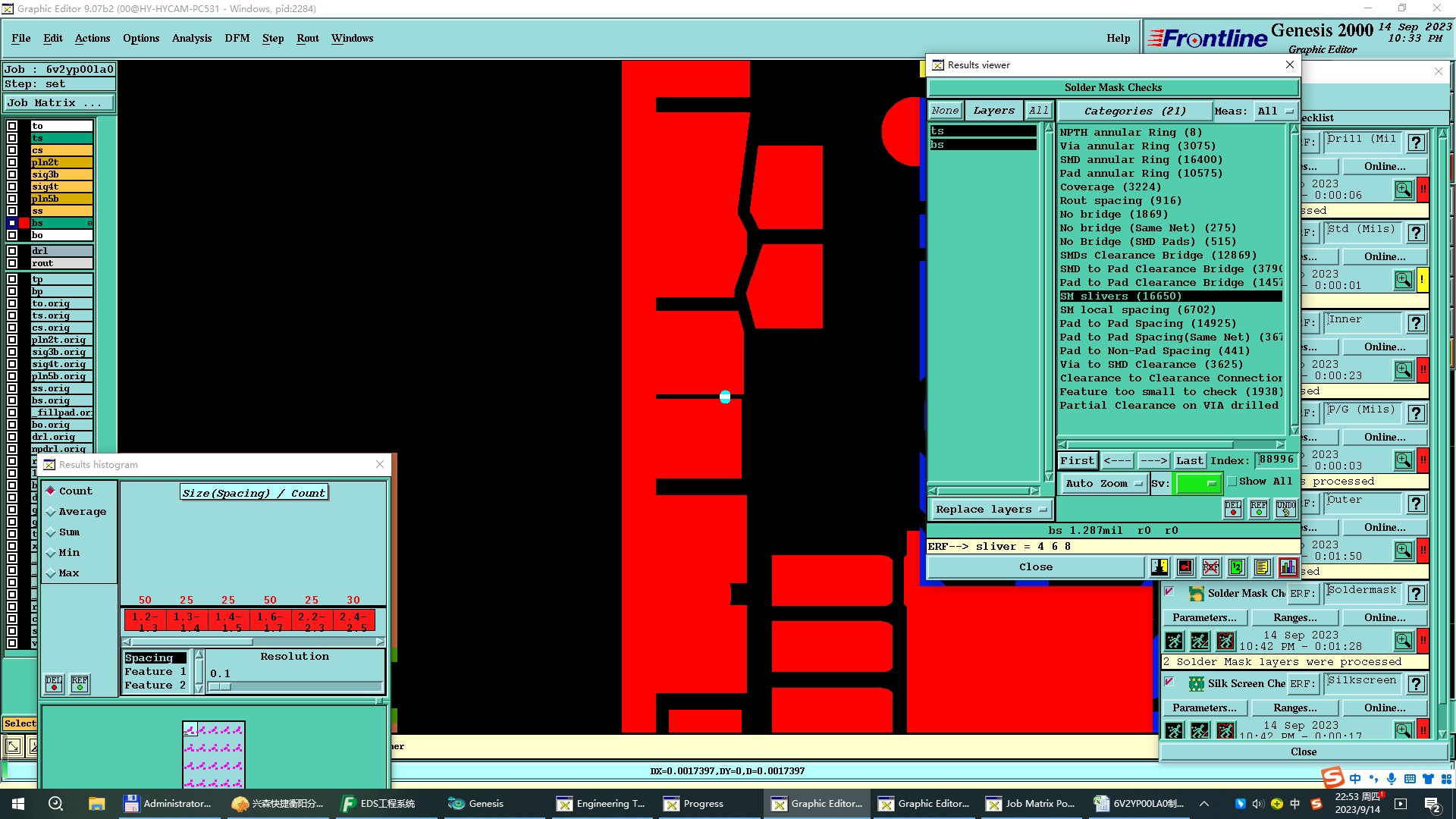This screenshot has width=1456, height=819.
Task: Click the Last navigation button
Action: pos(1189,460)
